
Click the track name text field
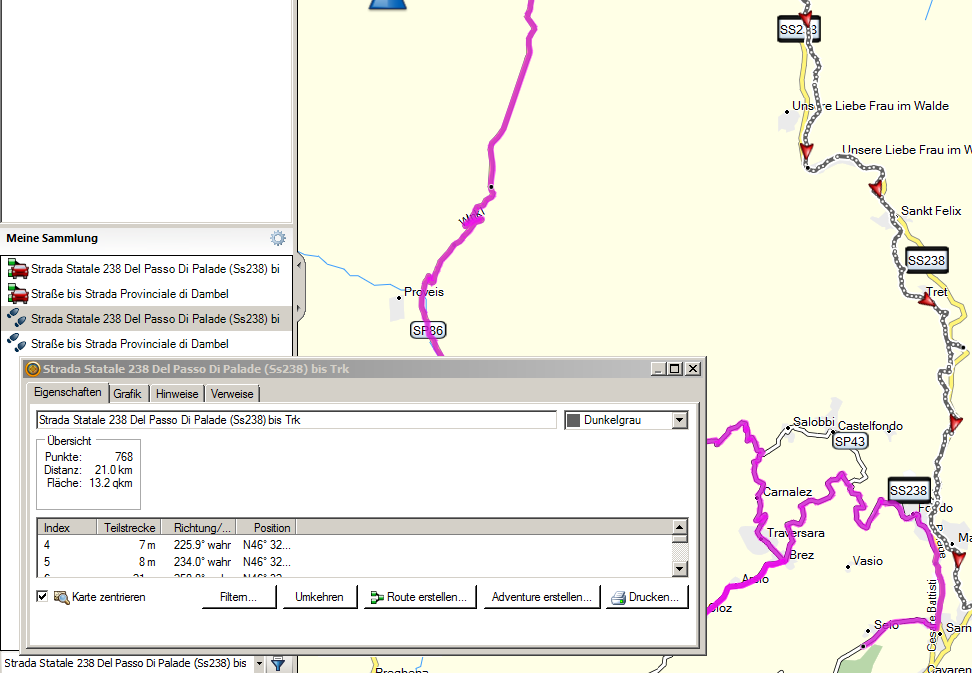tap(295, 420)
